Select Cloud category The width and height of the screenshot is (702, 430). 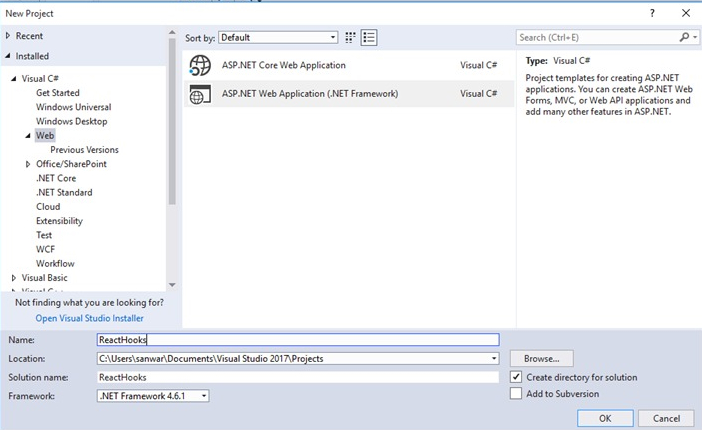click(x=48, y=206)
